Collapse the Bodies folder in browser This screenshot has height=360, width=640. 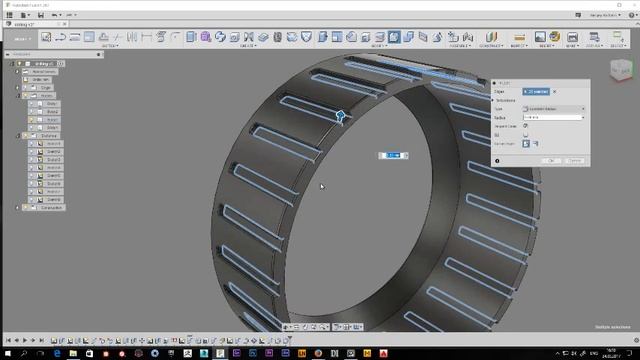coord(18,96)
